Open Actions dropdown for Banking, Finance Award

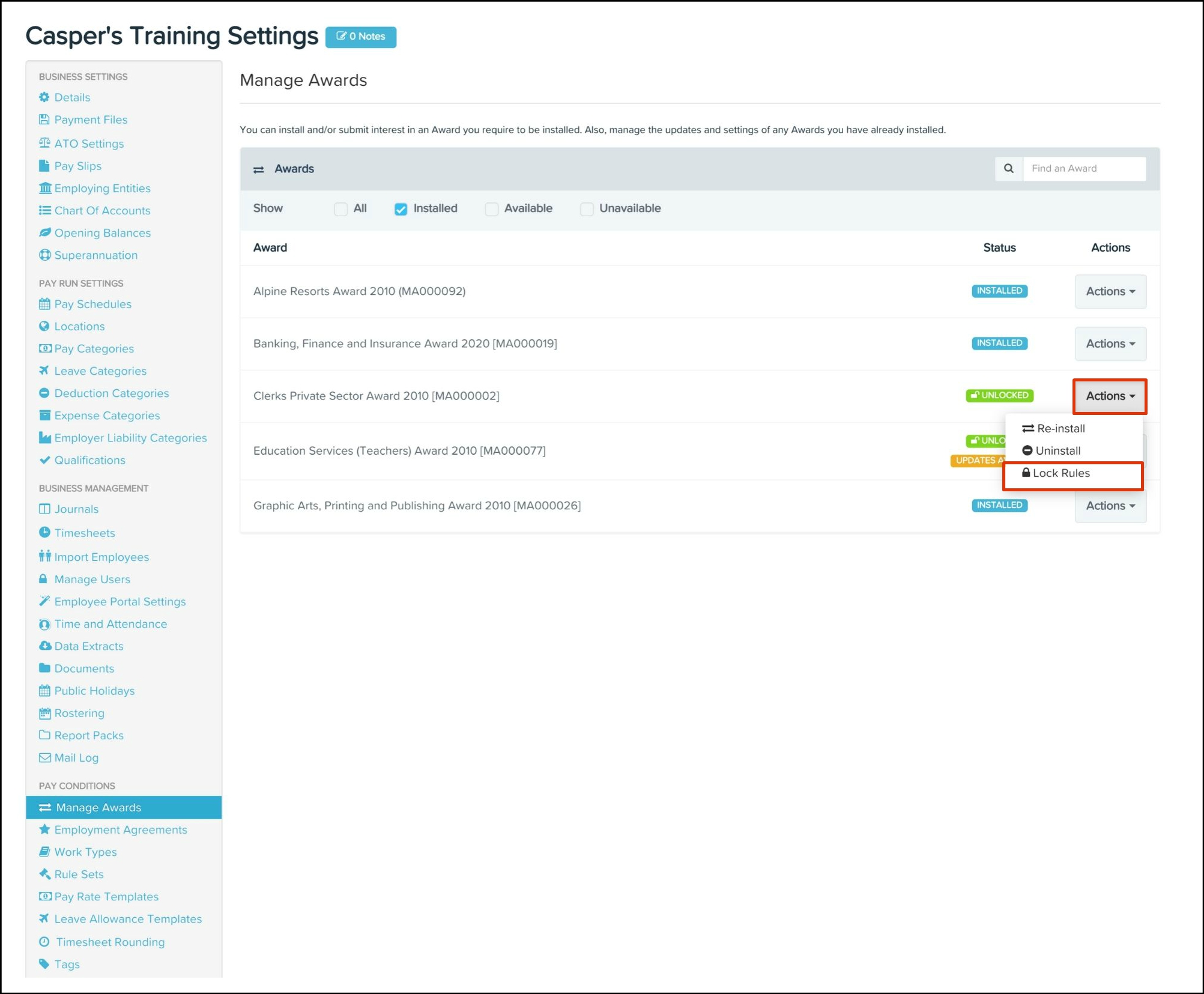click(1110, 344)
